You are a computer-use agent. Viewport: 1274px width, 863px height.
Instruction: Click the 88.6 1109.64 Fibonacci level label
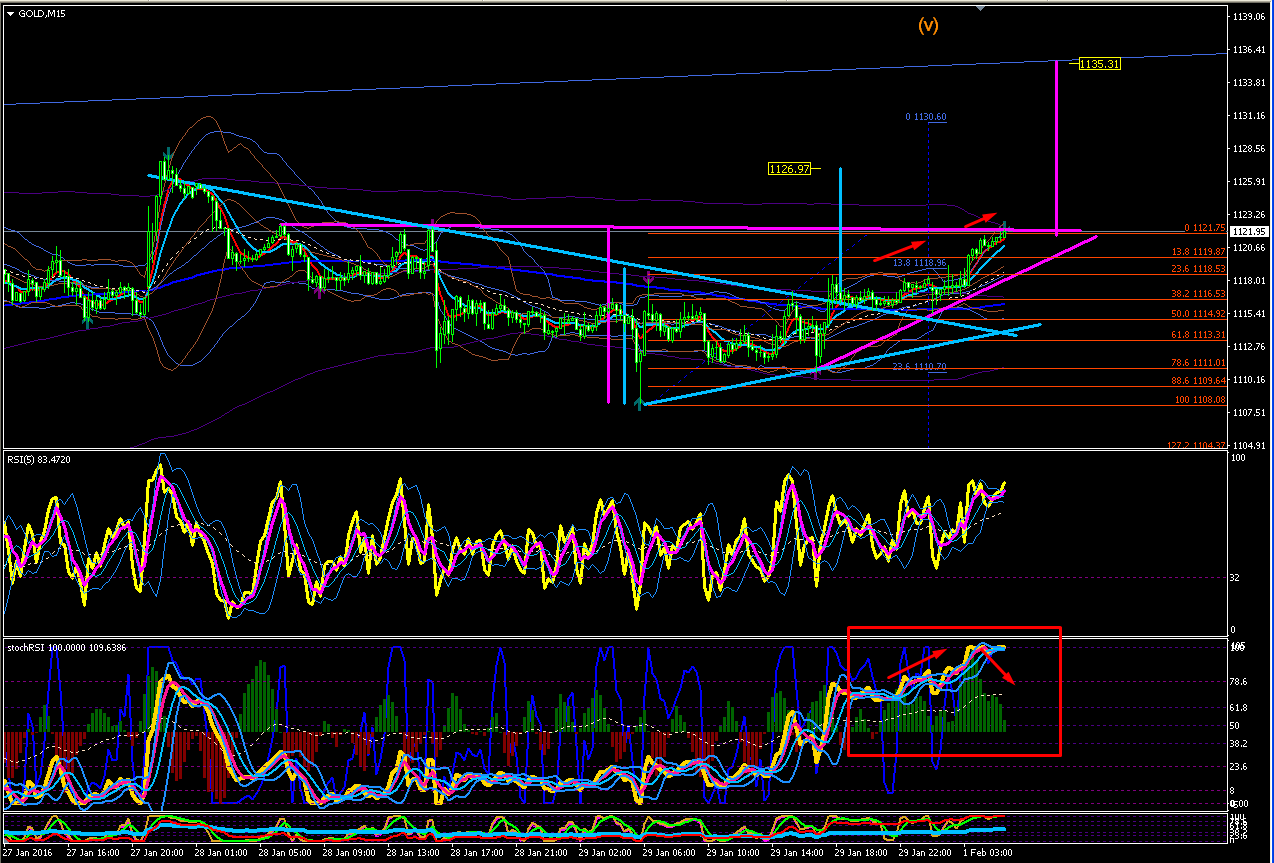[1200, 381]
